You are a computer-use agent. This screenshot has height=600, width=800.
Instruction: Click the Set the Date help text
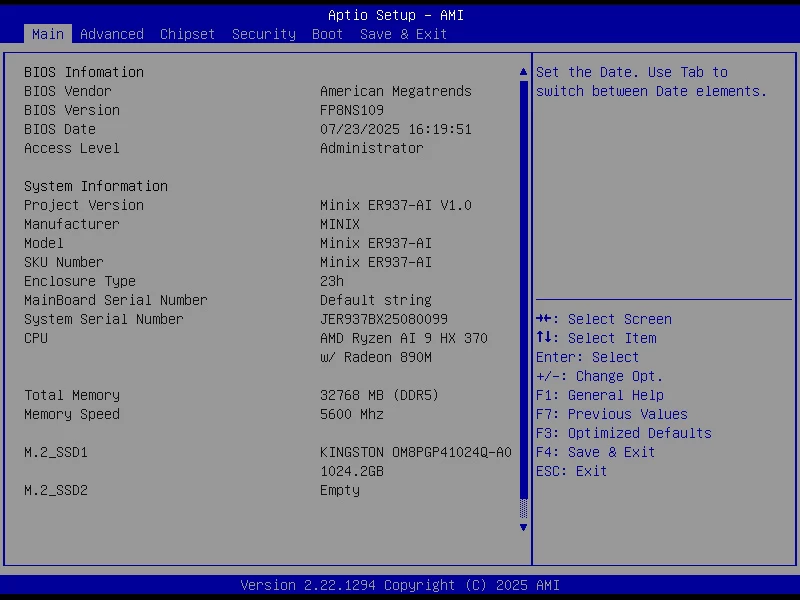point(652,82)
